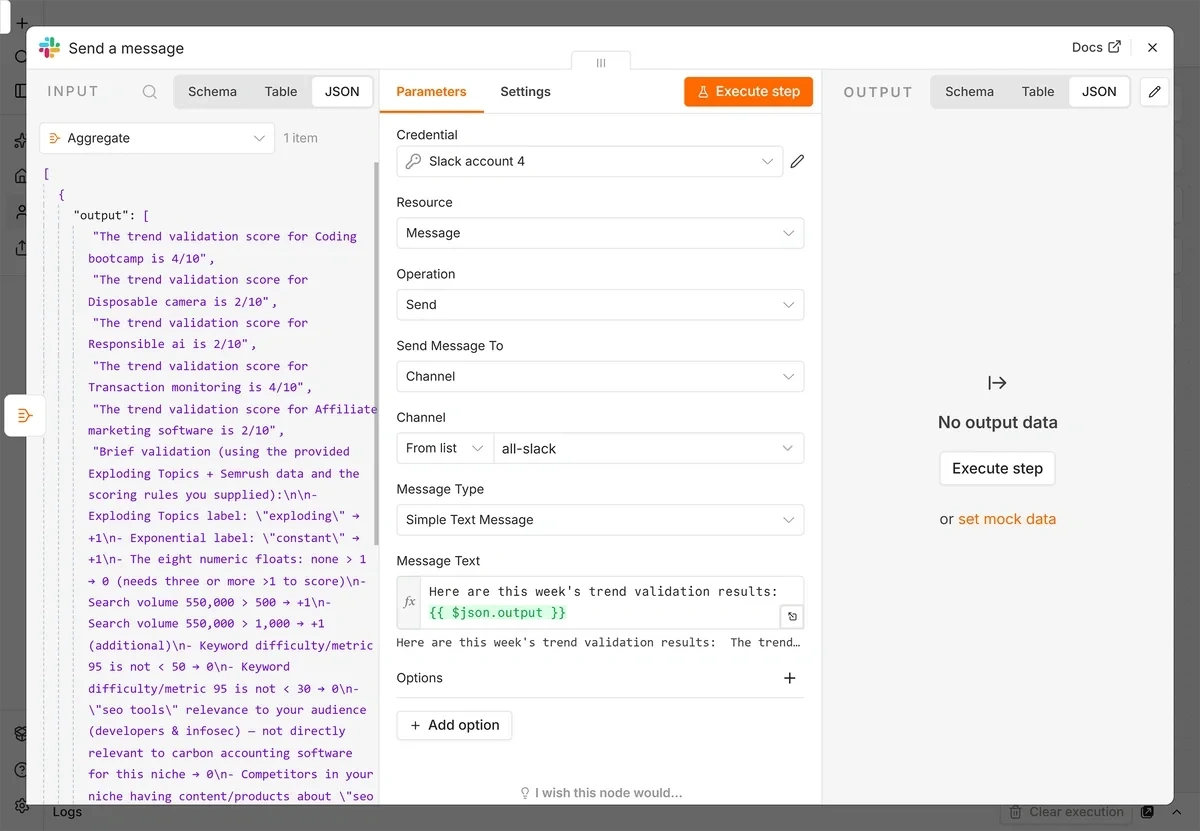1200x831 pixels.
Task: Click the input panel search icon
Action: 150,92
